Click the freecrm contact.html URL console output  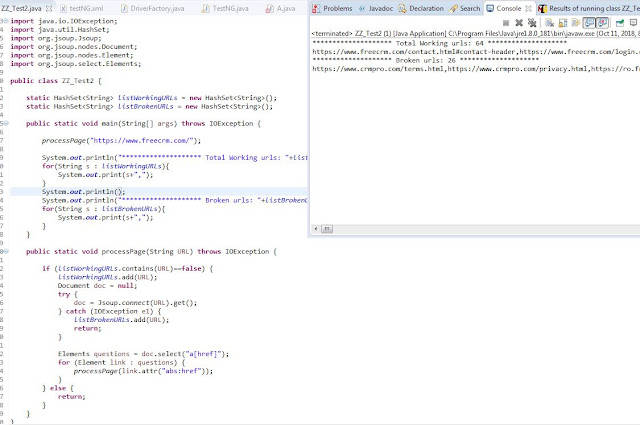click(415, 51)
